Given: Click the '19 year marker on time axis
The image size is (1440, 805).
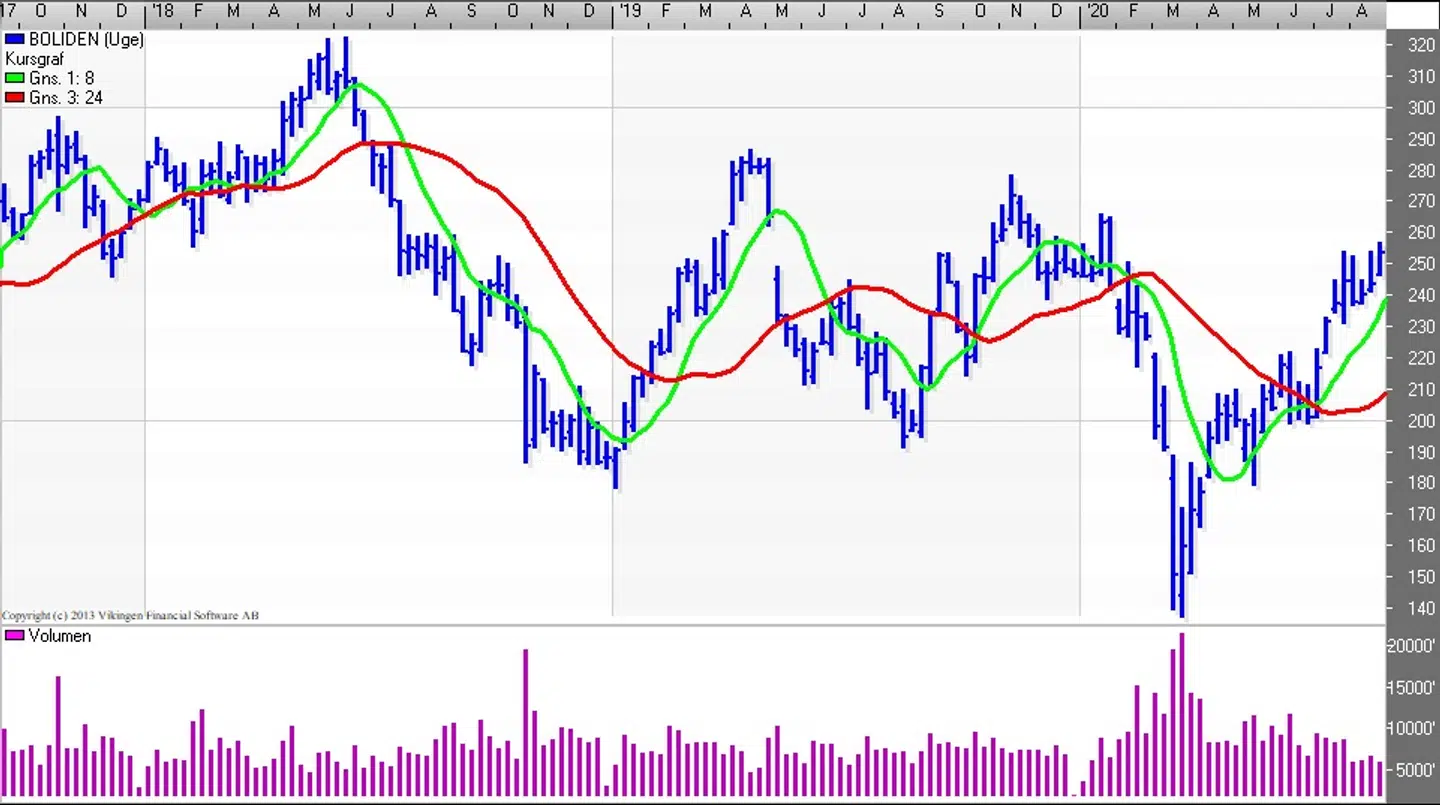Looking at the screenshot, I should 629,11.
